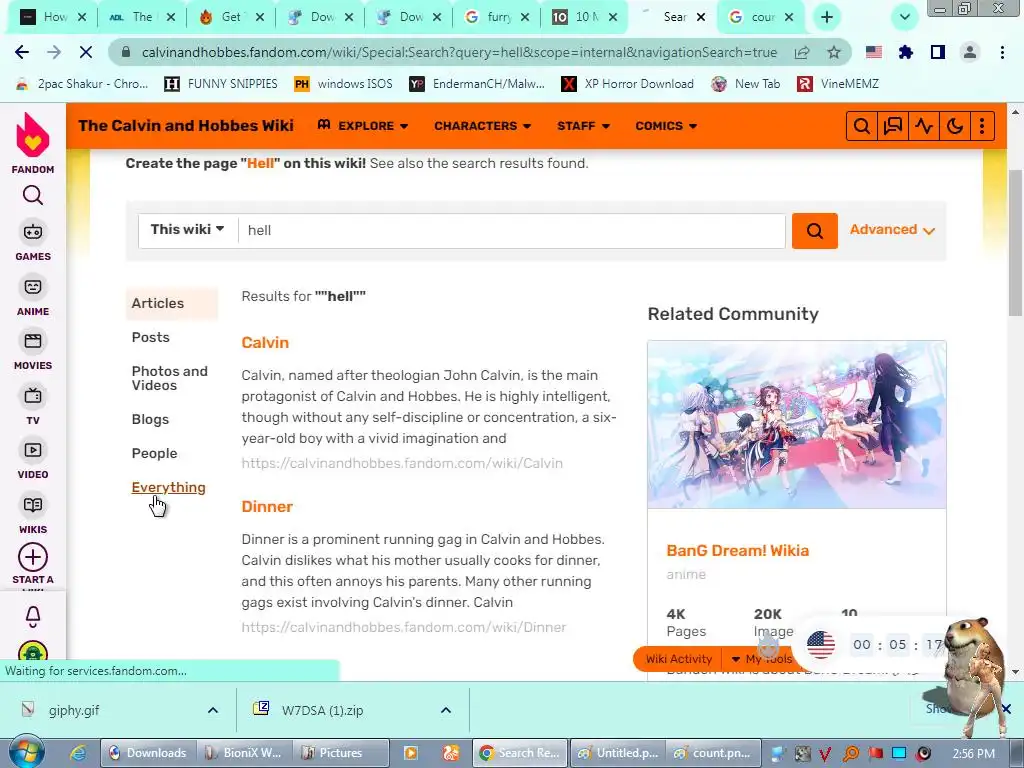Open BanG Dream! Wikia link
Viewport: 1024px width, 768px height.
click(738, 551)
